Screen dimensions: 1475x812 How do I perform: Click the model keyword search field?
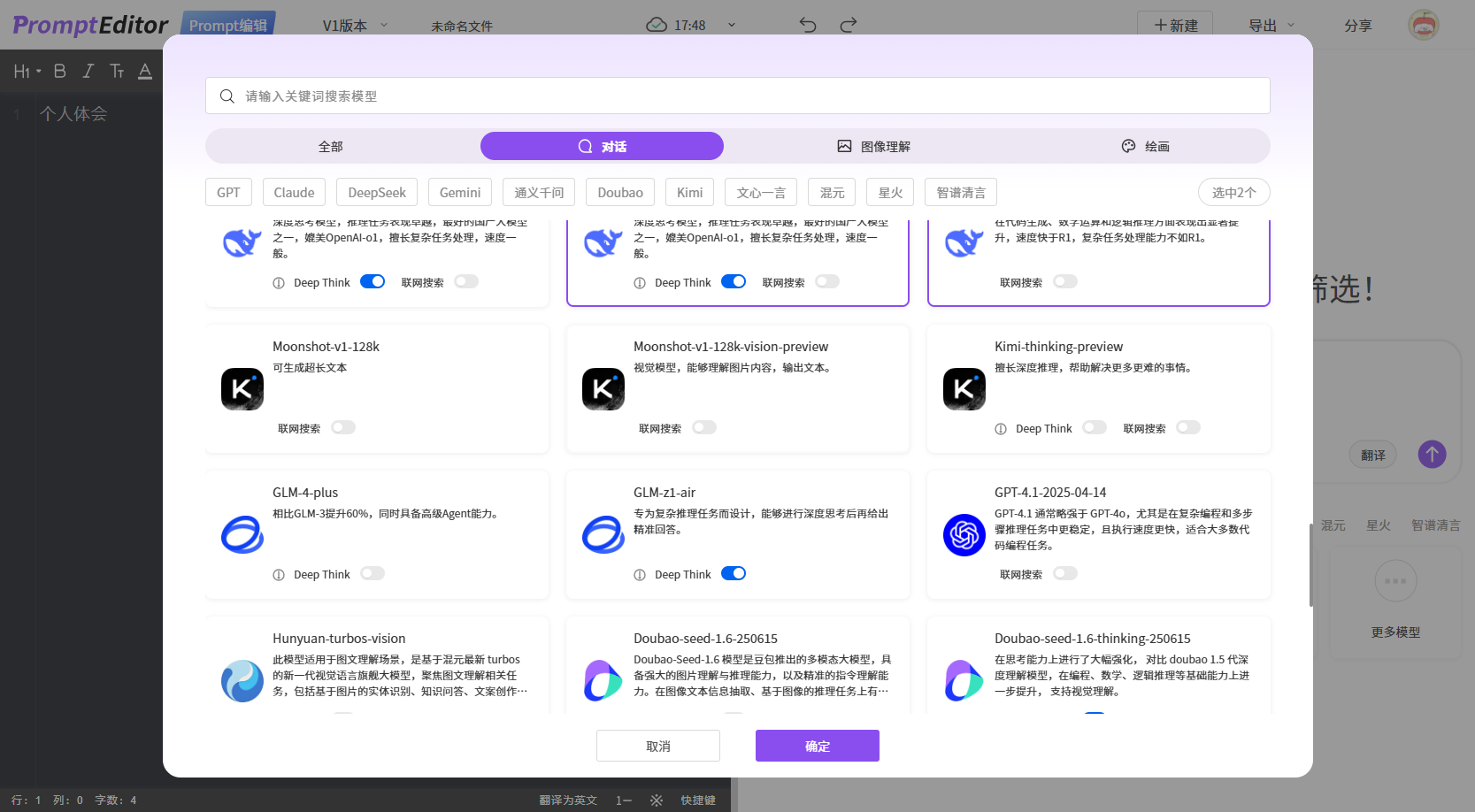(x=737, y=96)
